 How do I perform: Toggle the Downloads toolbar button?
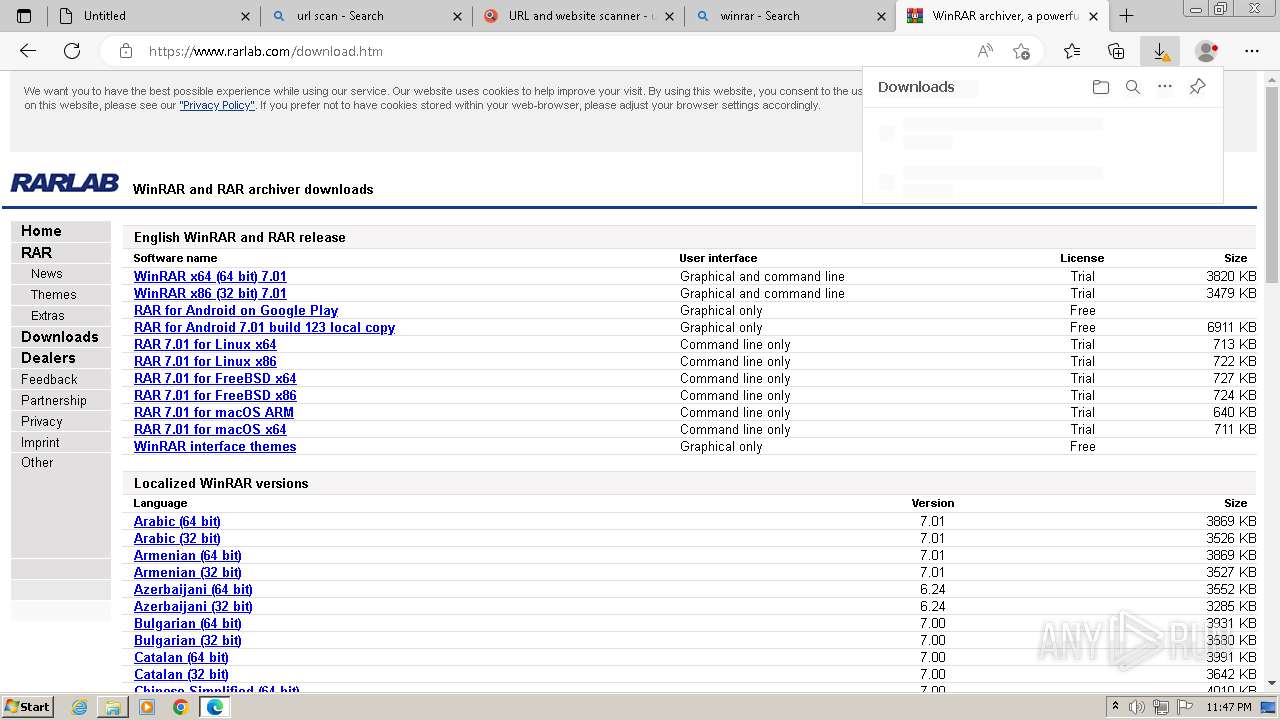(1160, 51)
